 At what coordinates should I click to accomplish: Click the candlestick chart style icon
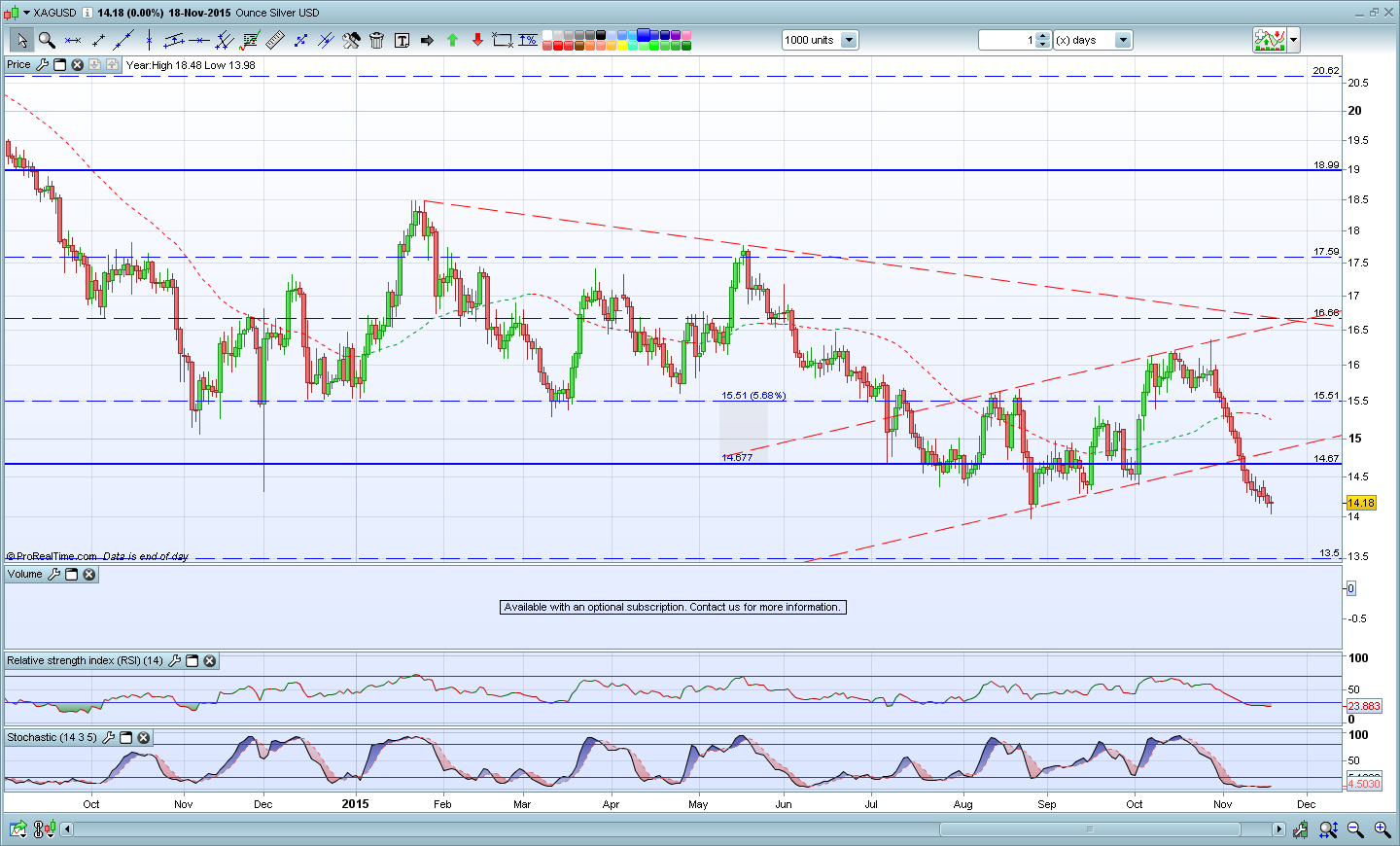(11, 13)
